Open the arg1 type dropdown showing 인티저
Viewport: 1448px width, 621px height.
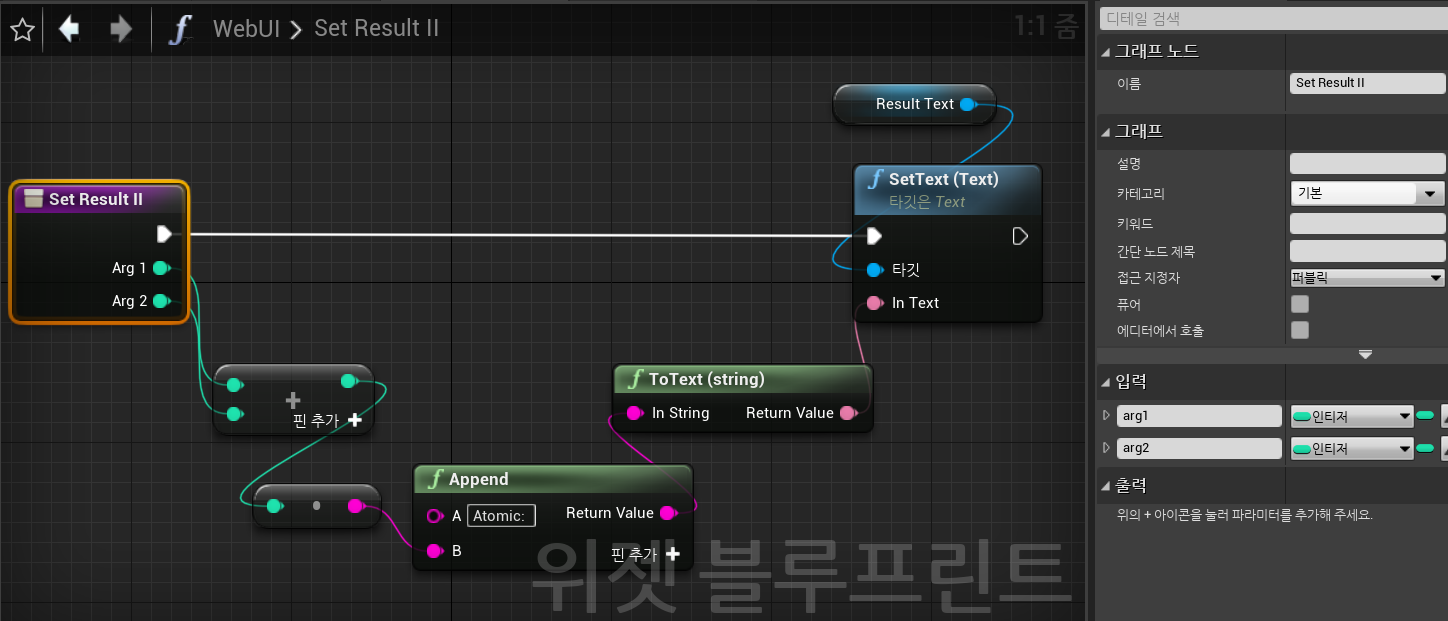[1351, 416]
